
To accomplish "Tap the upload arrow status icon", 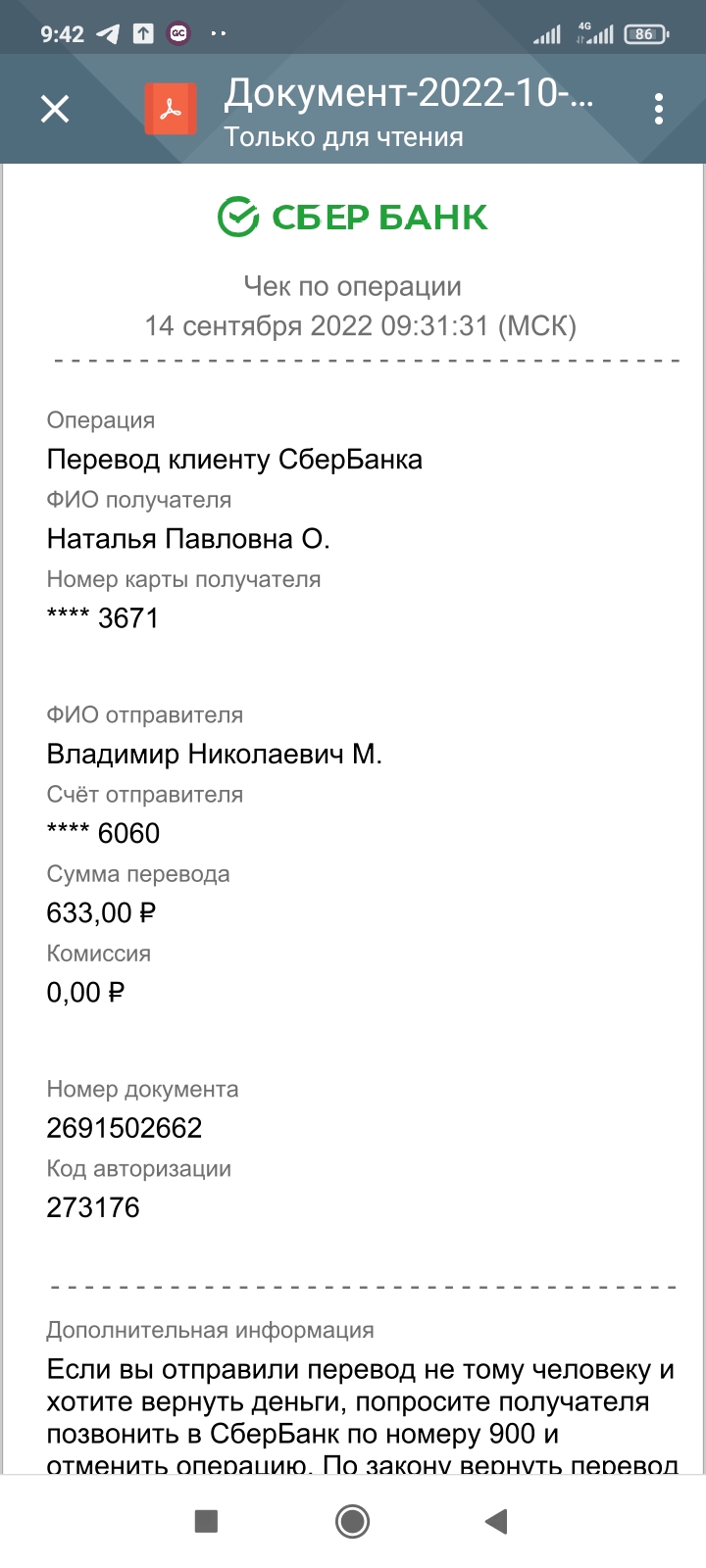I will point(143,34).
